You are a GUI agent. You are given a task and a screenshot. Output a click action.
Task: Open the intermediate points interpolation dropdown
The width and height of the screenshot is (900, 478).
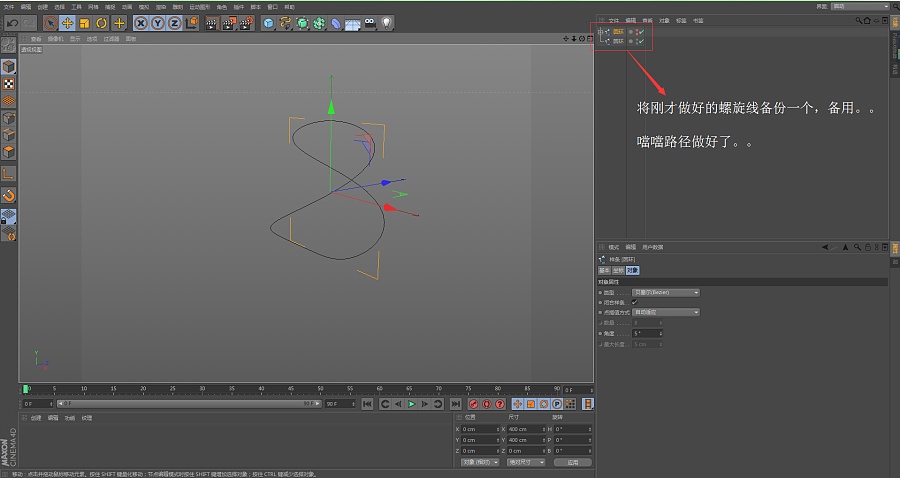pos(666,312)
